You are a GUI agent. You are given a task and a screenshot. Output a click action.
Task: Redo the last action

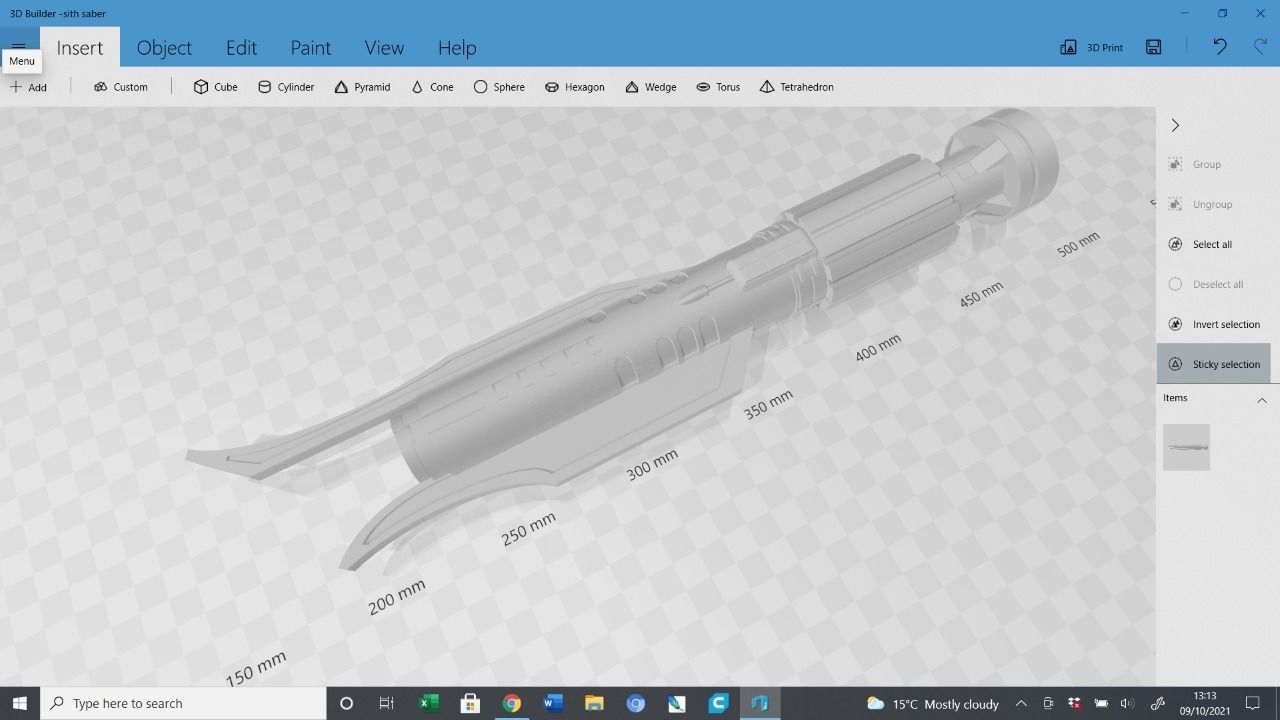tap(1260, 47)
